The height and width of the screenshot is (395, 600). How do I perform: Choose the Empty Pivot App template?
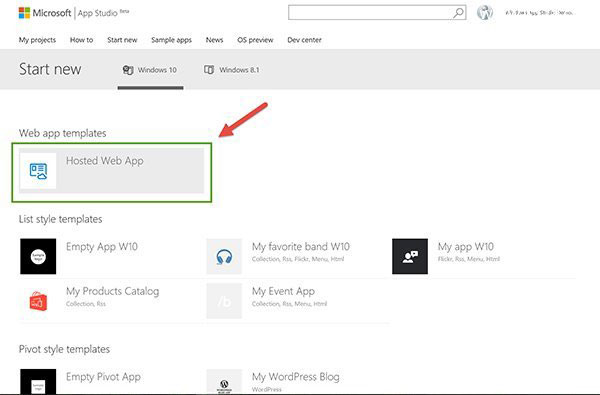(x=103, y=377)
